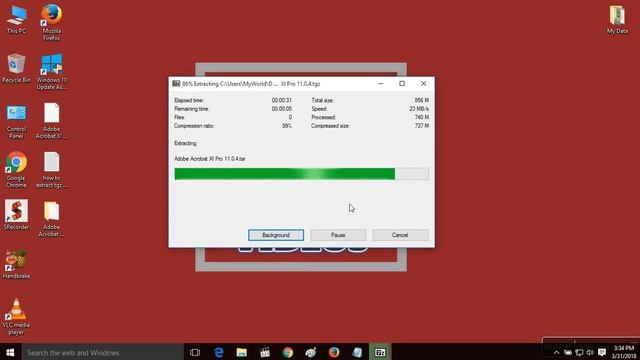Select the 'how to extract tgz' file icon
640x360 pixels.
[51, 170]
